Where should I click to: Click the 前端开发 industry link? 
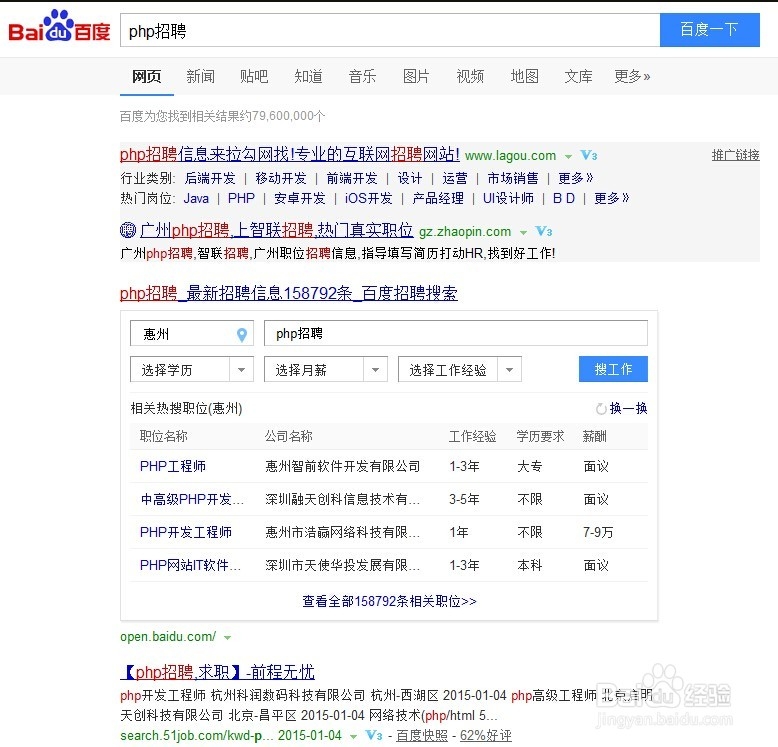pos(352,178)
